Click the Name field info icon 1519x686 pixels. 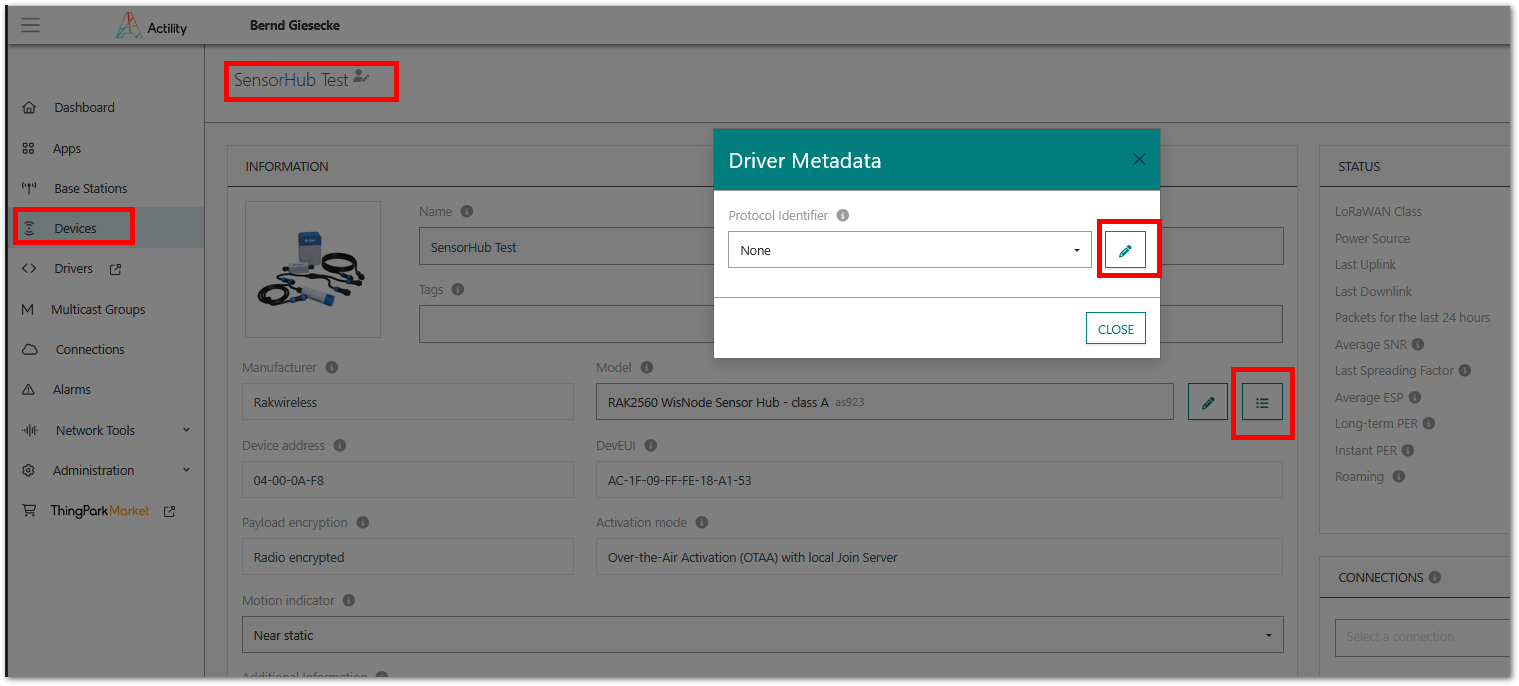pyautogui.click(x=467, y=212)
